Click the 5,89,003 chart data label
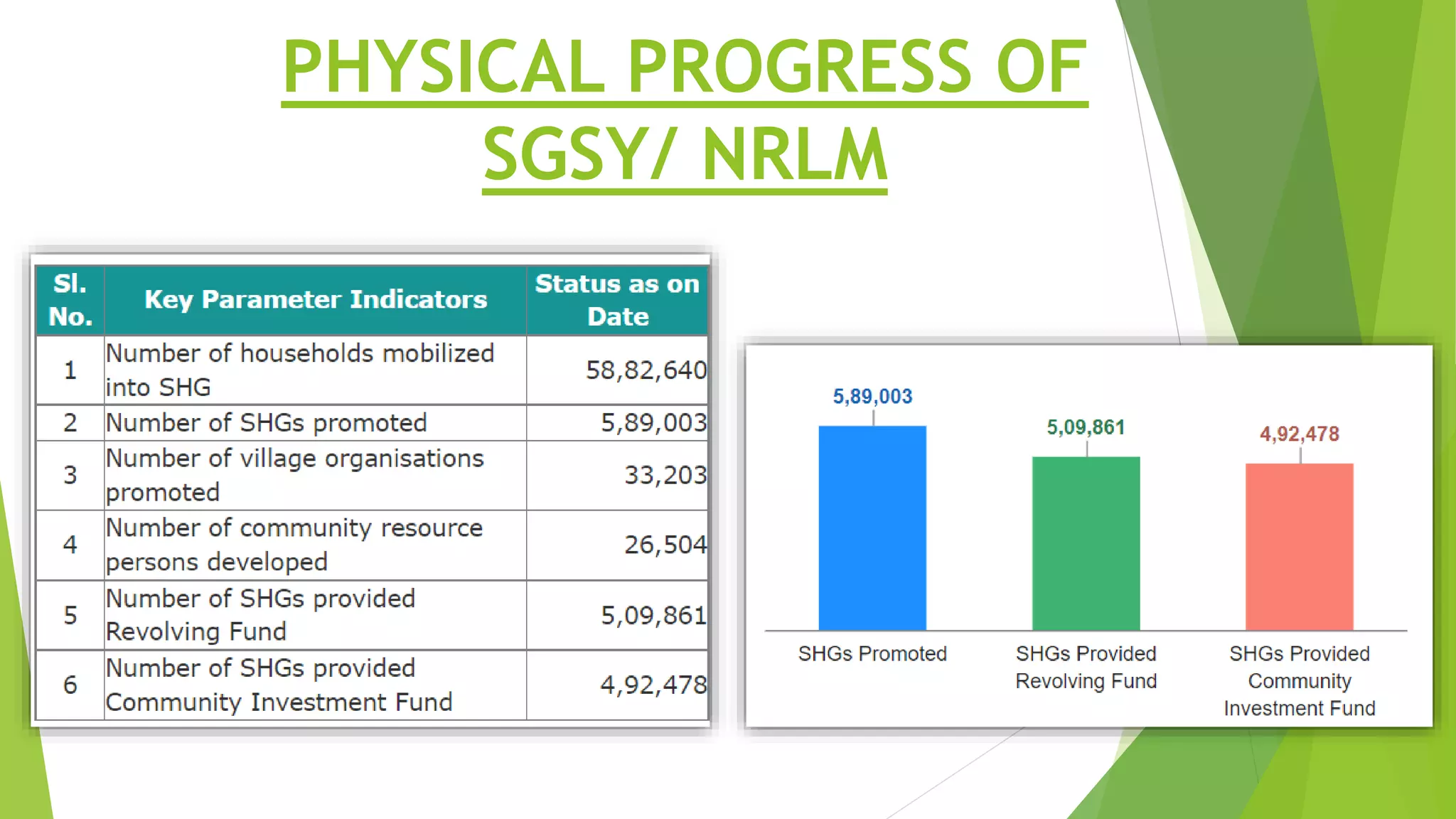 [872, 397]
